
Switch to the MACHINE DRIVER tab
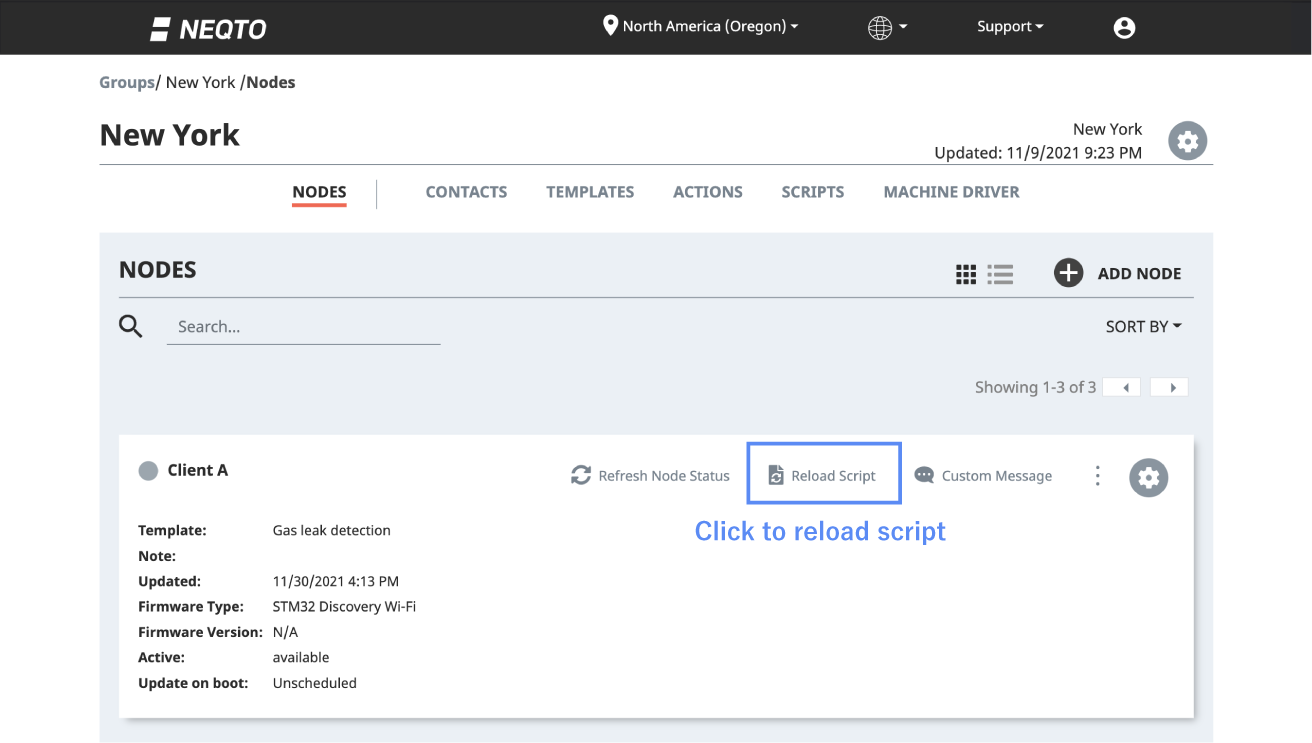click(951, 191)
